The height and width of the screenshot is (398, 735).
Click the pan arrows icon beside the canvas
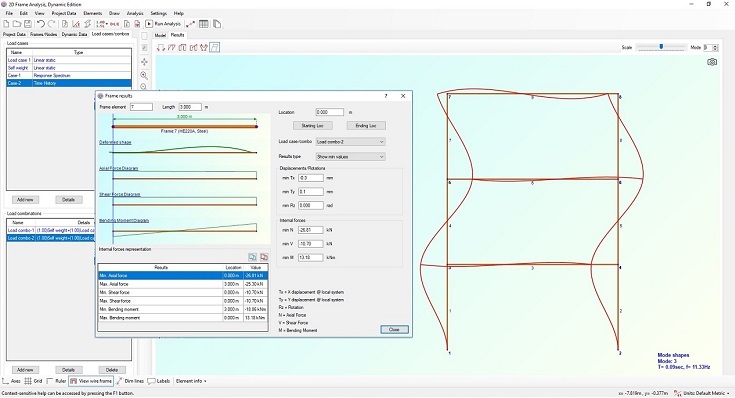point(144,62)
